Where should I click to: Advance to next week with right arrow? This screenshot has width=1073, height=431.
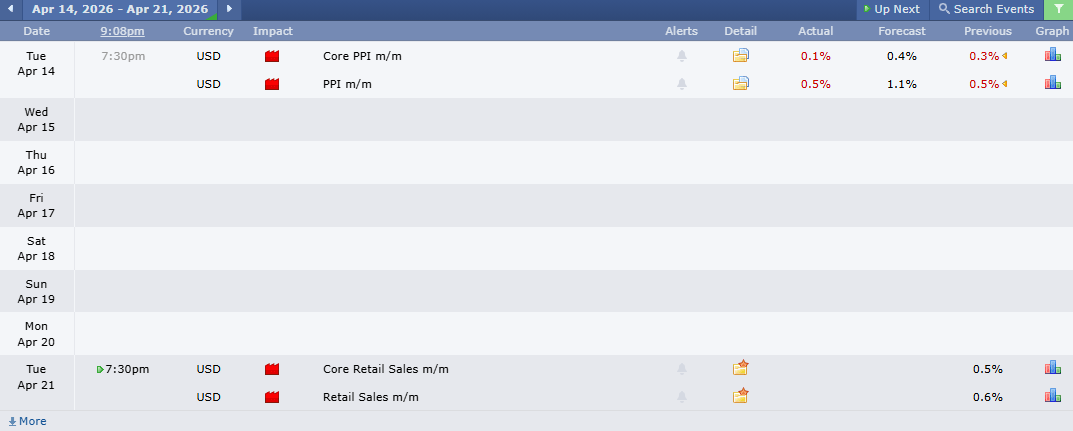pyautogui.click(x=229, y=9)
